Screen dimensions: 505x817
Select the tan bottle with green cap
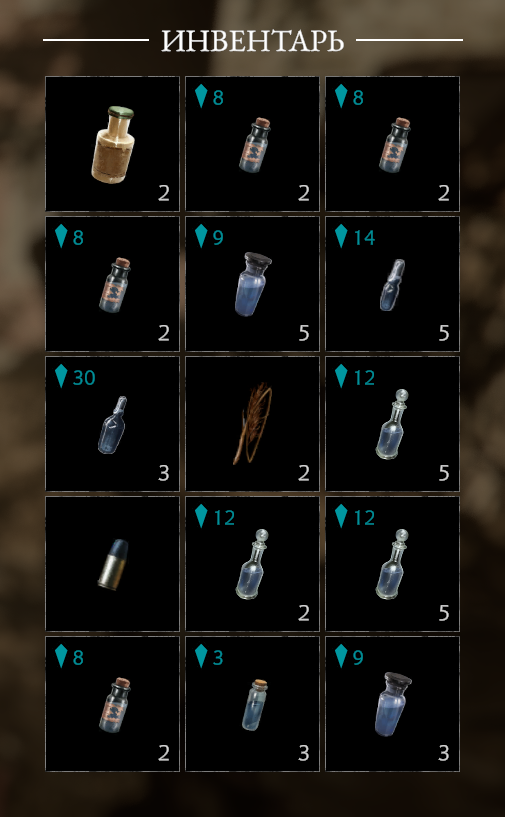112,144
